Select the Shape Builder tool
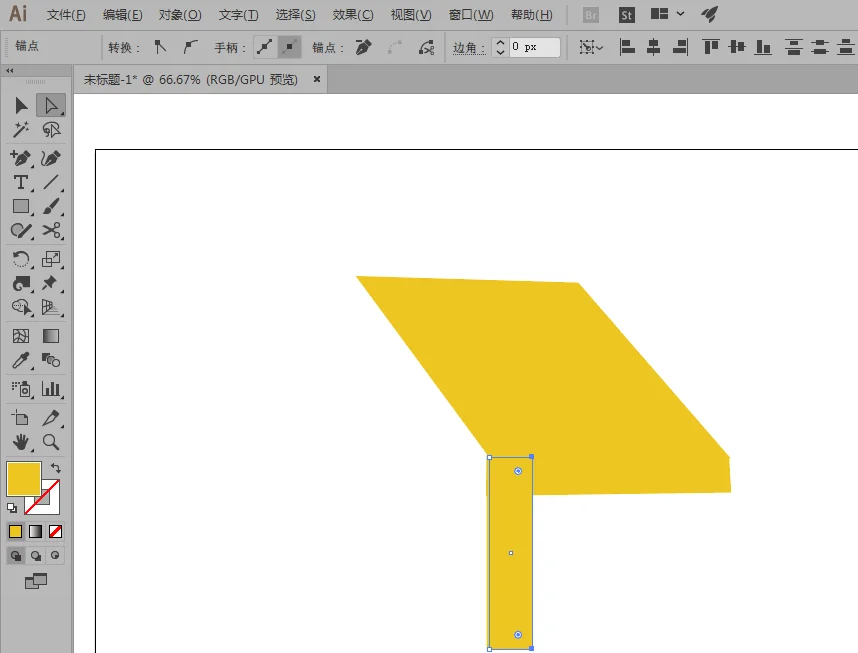 [x=21, y=307]
